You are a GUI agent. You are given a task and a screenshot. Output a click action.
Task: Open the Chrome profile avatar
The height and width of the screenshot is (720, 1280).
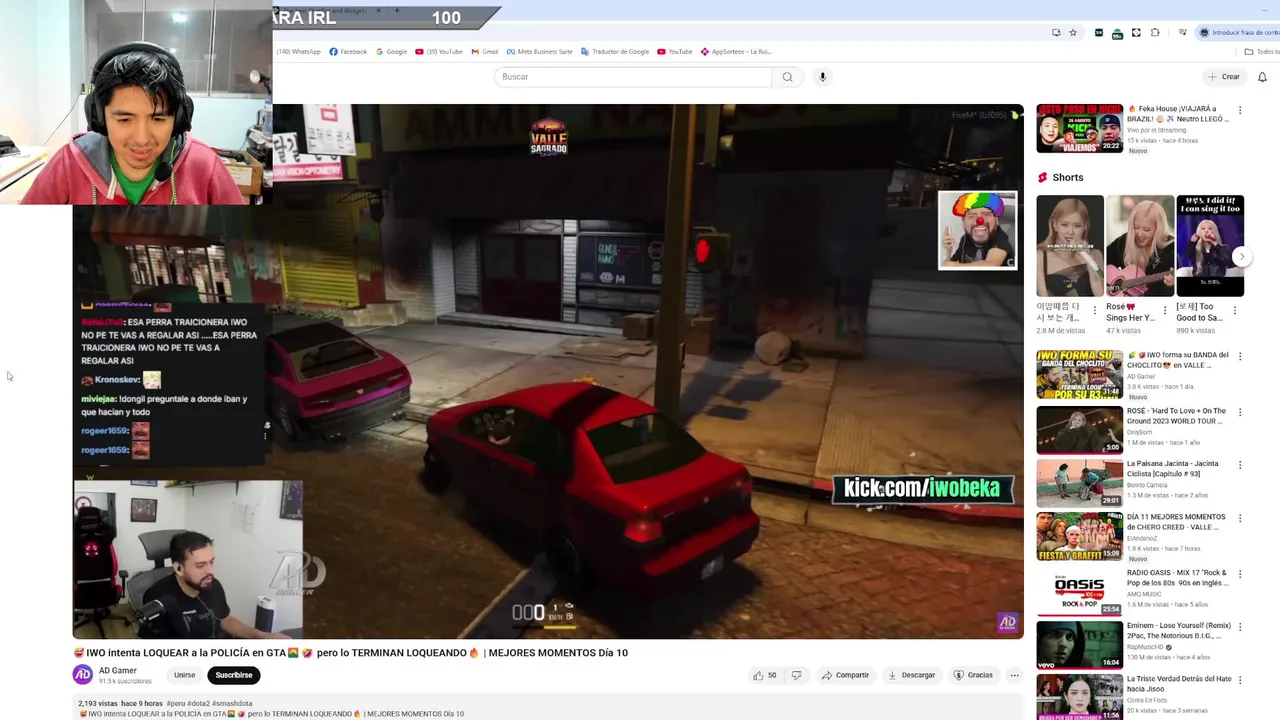point(1204,33)
